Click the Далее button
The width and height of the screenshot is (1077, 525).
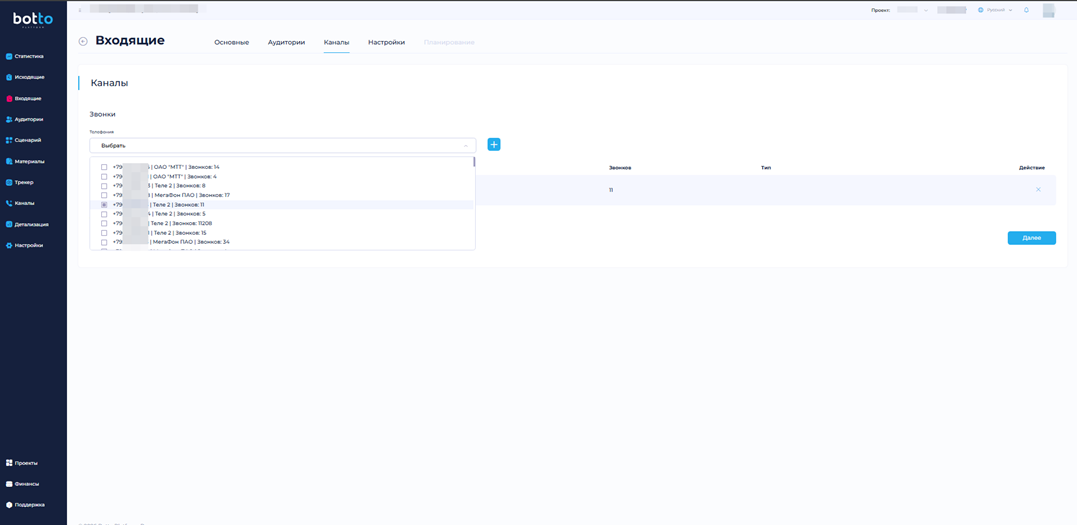[1031, 238]
